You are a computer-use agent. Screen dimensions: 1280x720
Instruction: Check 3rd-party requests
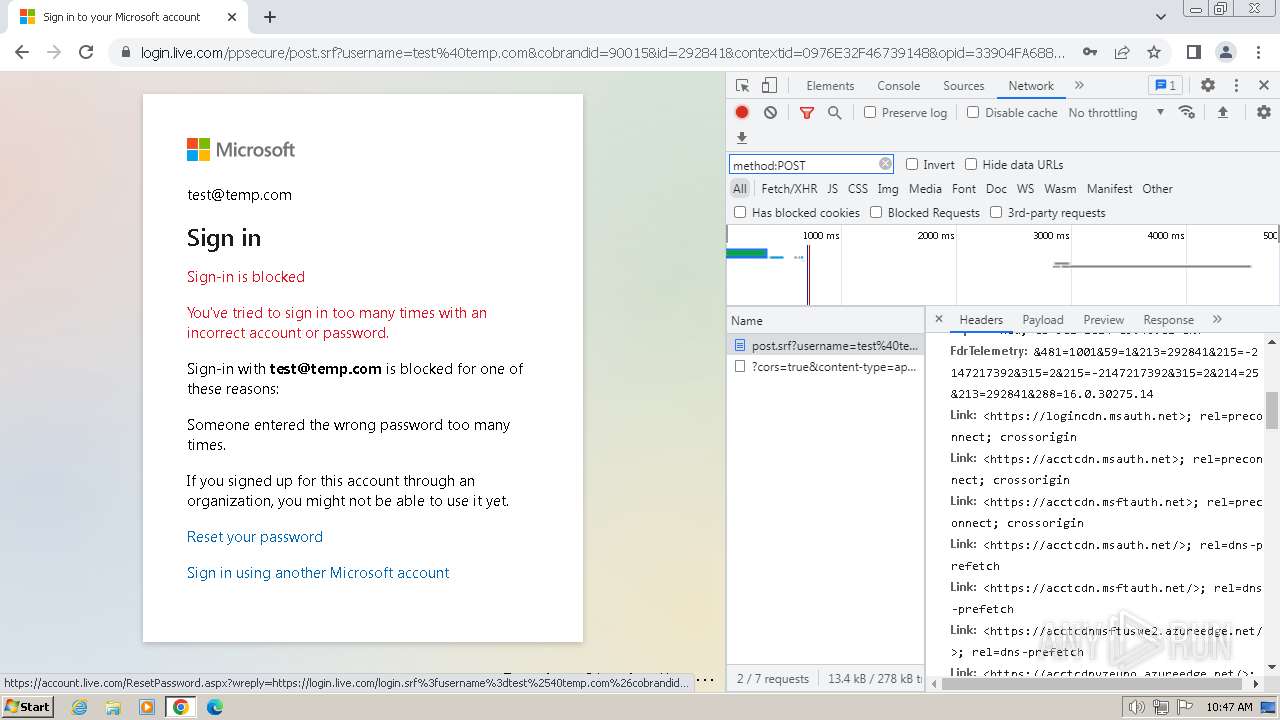(x=996, y=213)
